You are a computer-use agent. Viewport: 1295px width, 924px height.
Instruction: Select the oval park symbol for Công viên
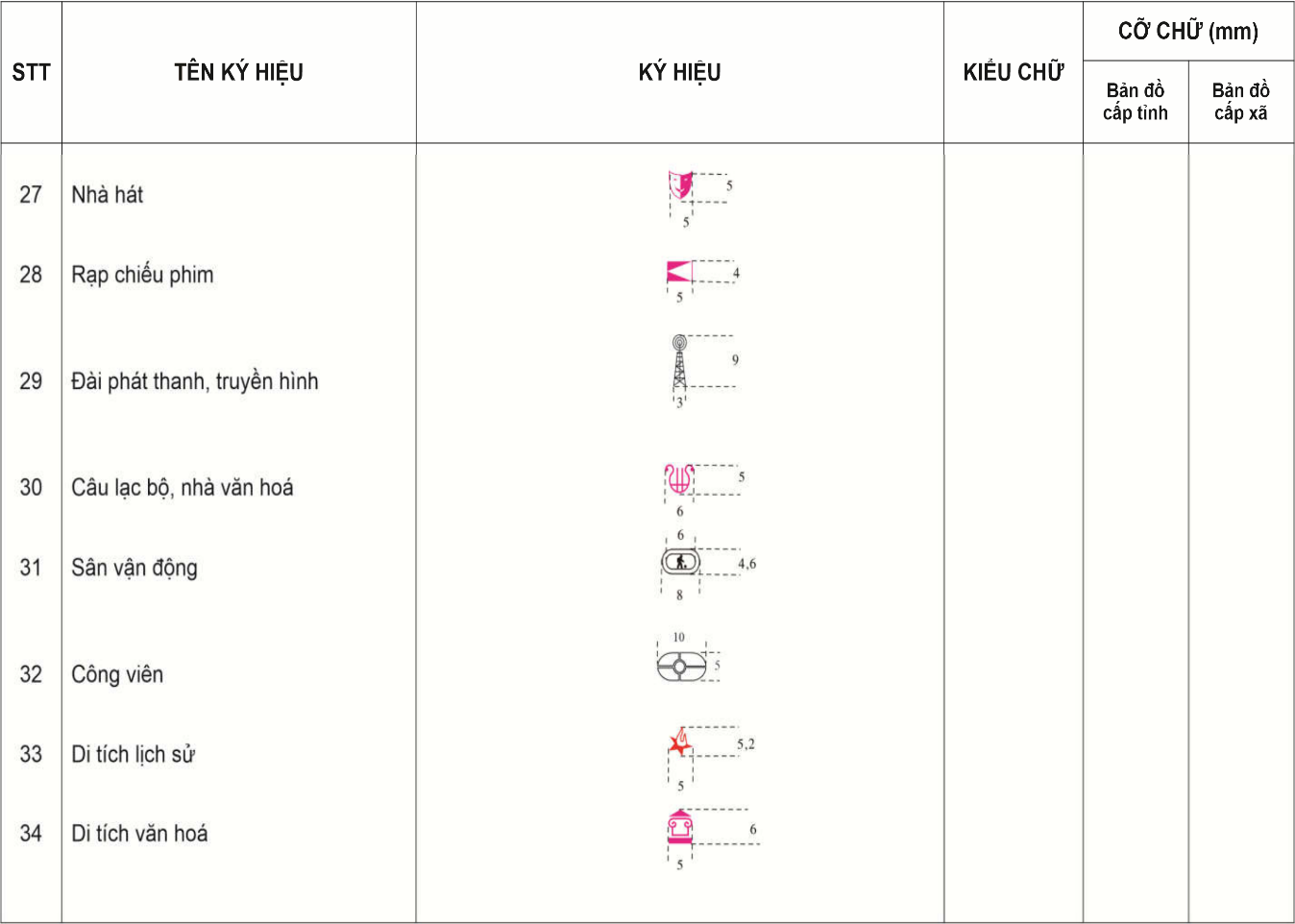[x=681, y=666]
